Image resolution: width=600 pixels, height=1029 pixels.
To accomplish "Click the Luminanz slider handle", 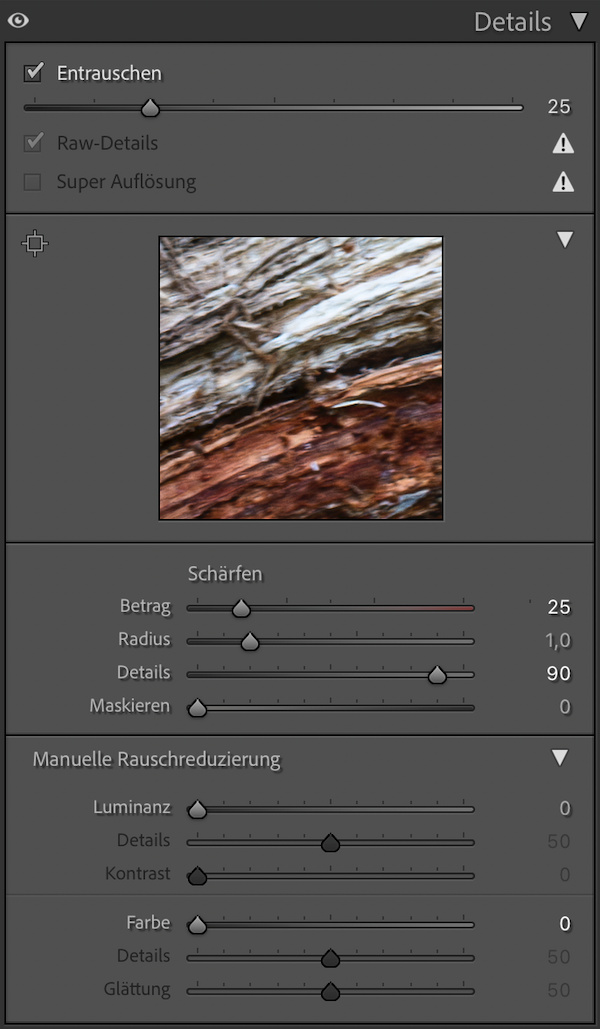I will [x=197, y=809].
